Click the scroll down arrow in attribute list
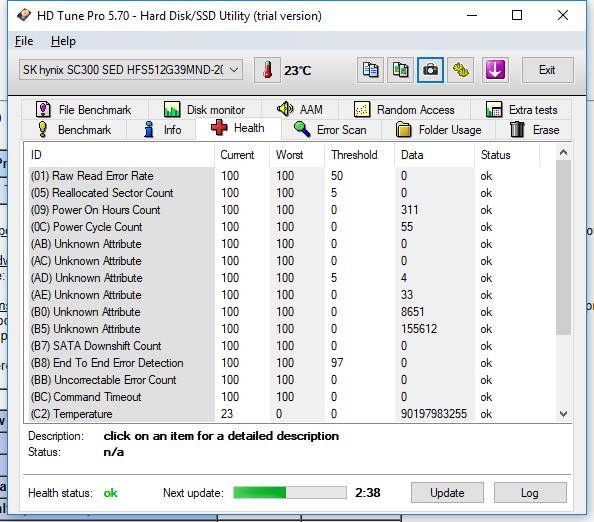Viewport: 594px width, 522px height. [563, 414]
